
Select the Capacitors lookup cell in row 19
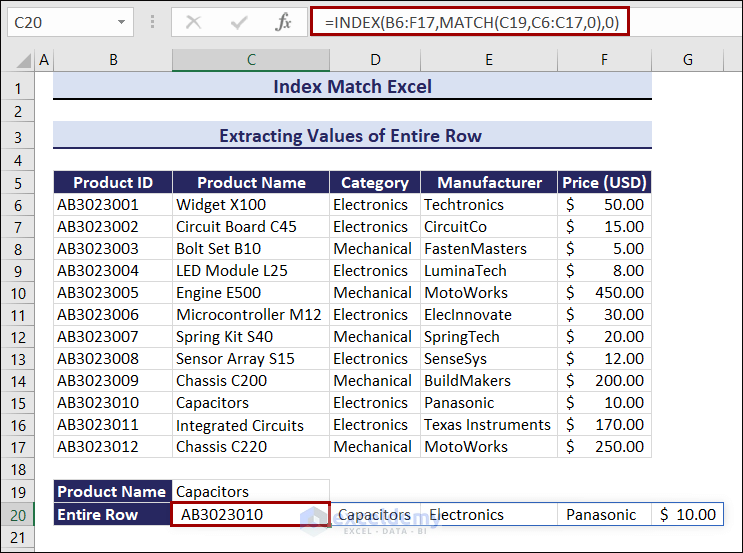tap(250, 492)
